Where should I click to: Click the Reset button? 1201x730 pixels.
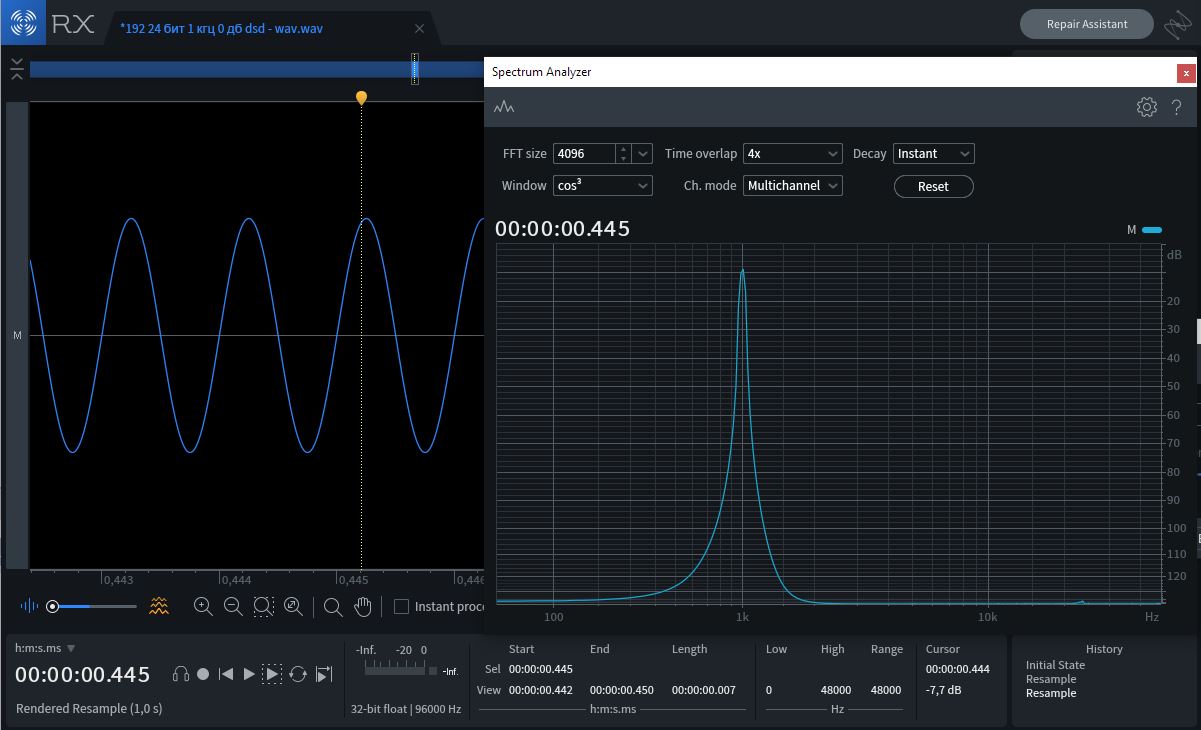coord(933,187)
